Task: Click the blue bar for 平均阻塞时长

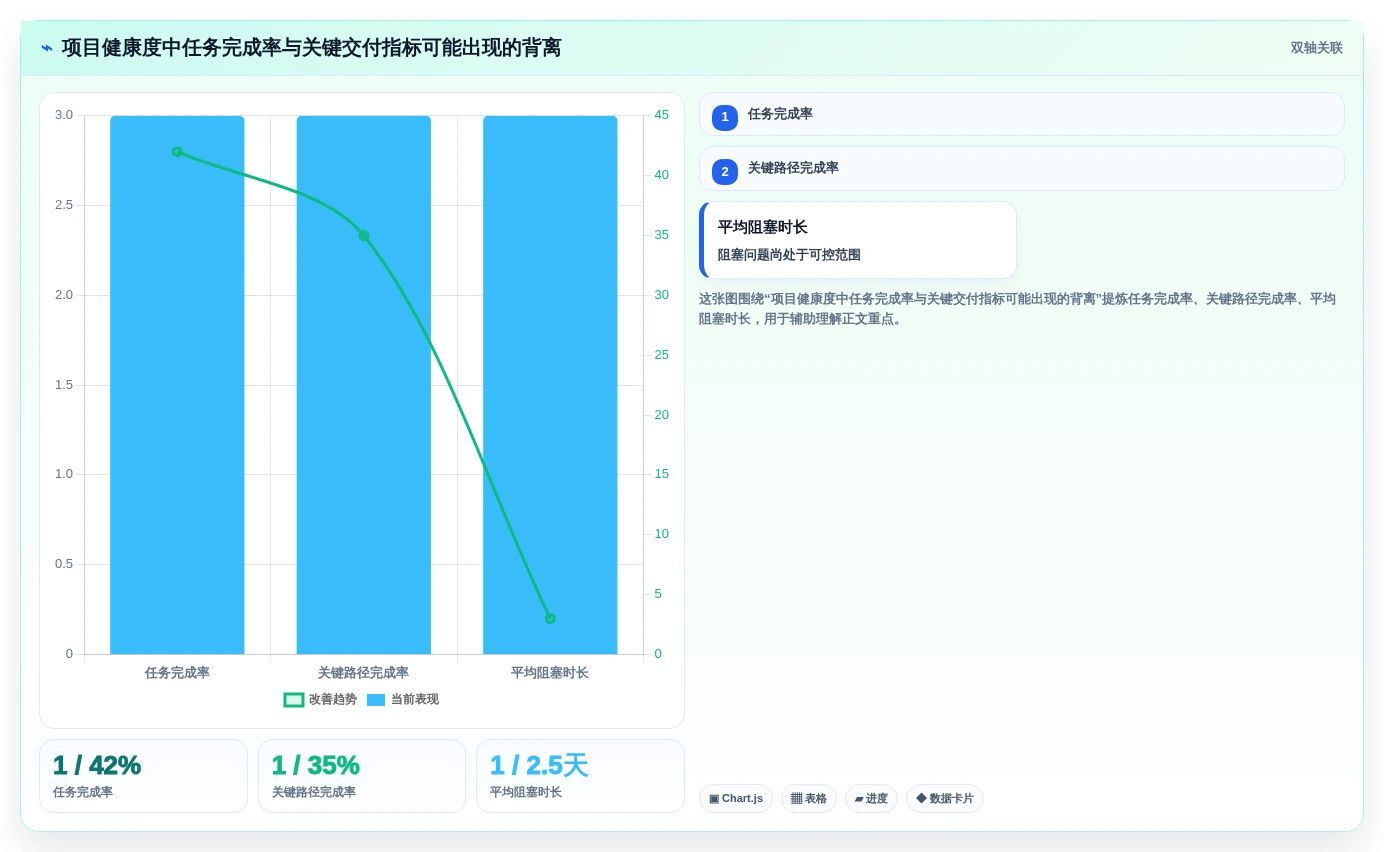Action: tap(550, 385)
